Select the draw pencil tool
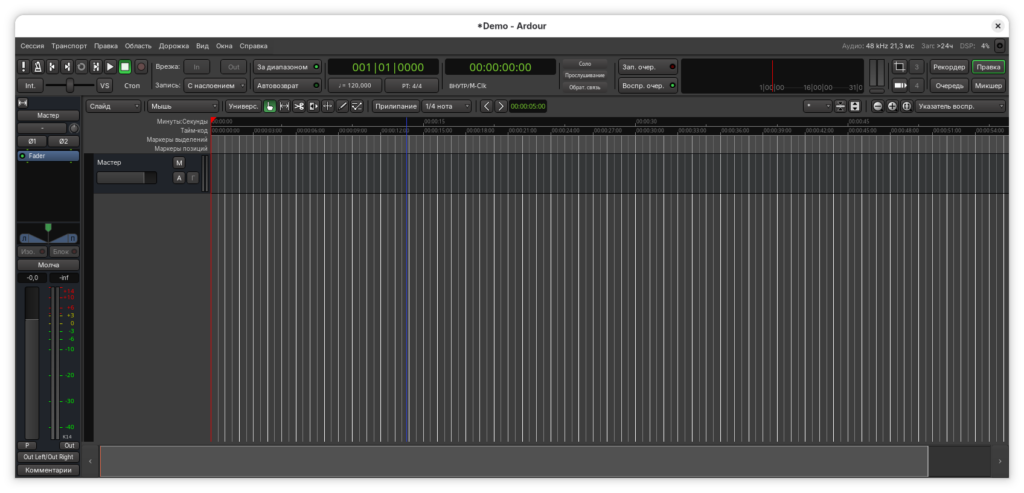 click(x=342, y=106)
